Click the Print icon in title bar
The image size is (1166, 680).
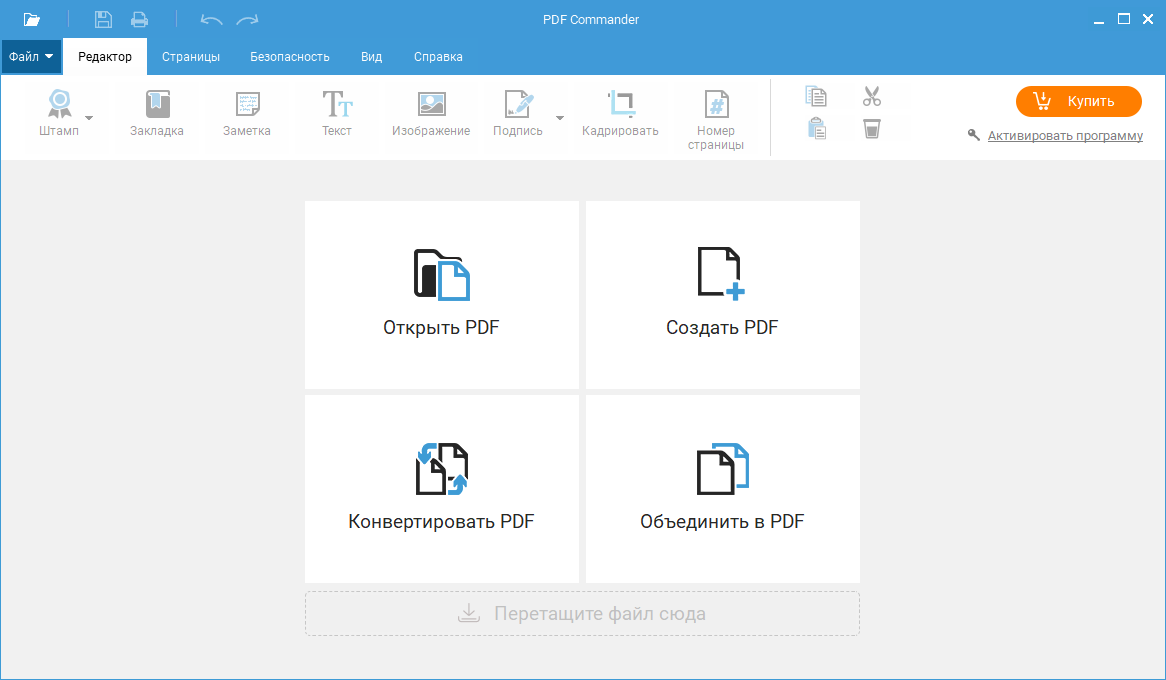(139, 19)
